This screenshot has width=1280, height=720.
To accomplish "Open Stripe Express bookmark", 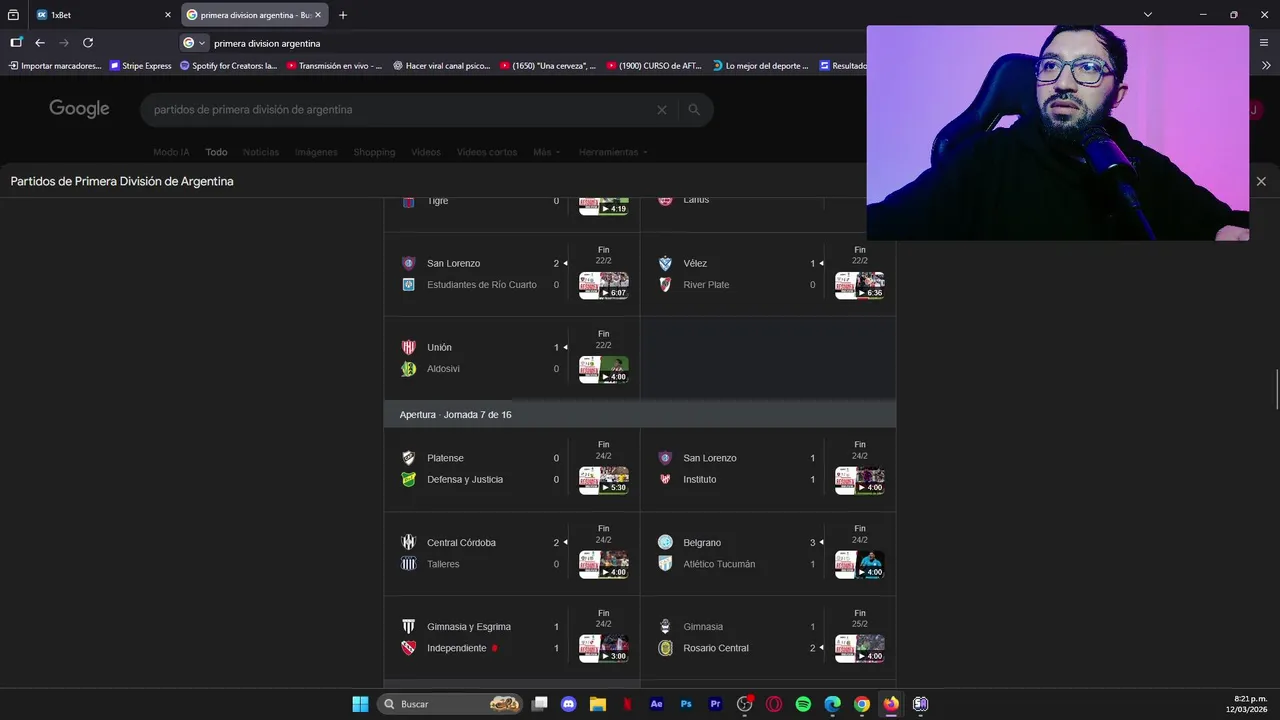I will pos(141,66).
